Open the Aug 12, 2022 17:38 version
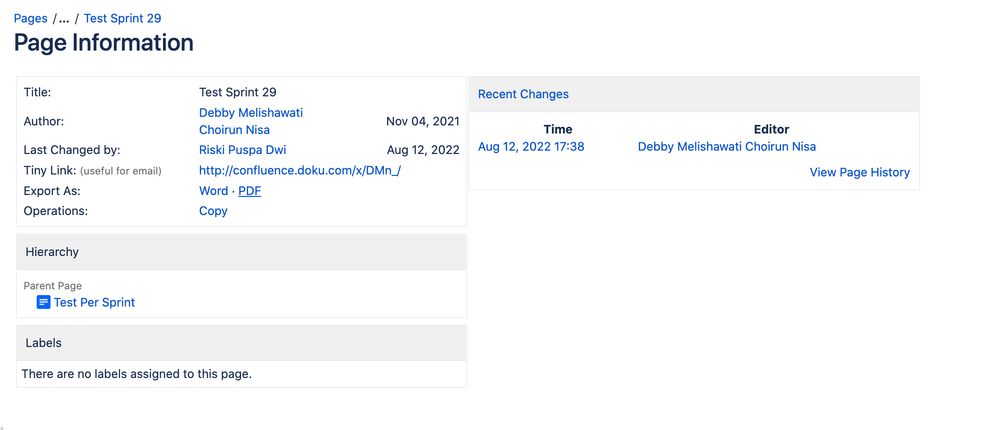Screen dimensions: 999x430 (x=531, y=147)
